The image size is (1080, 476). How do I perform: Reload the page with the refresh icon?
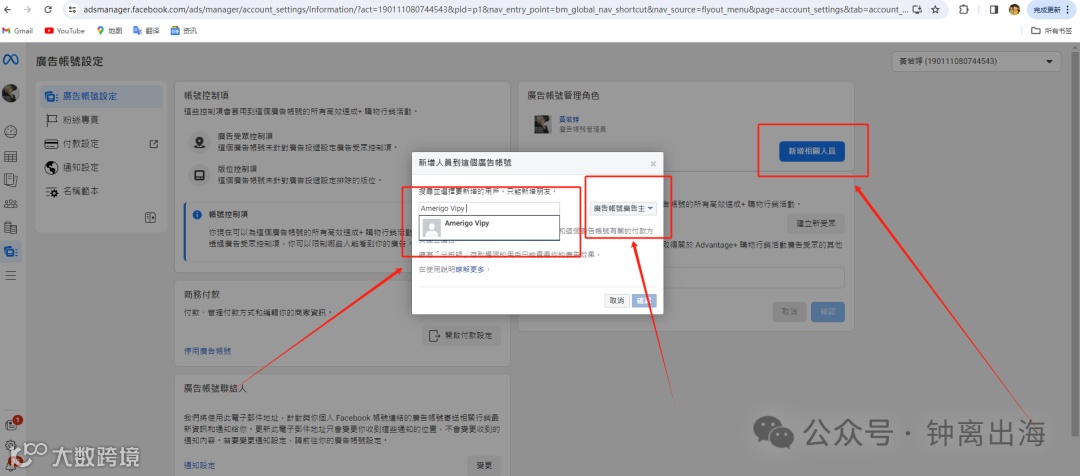pyautogui.click(x=48, y=10)
